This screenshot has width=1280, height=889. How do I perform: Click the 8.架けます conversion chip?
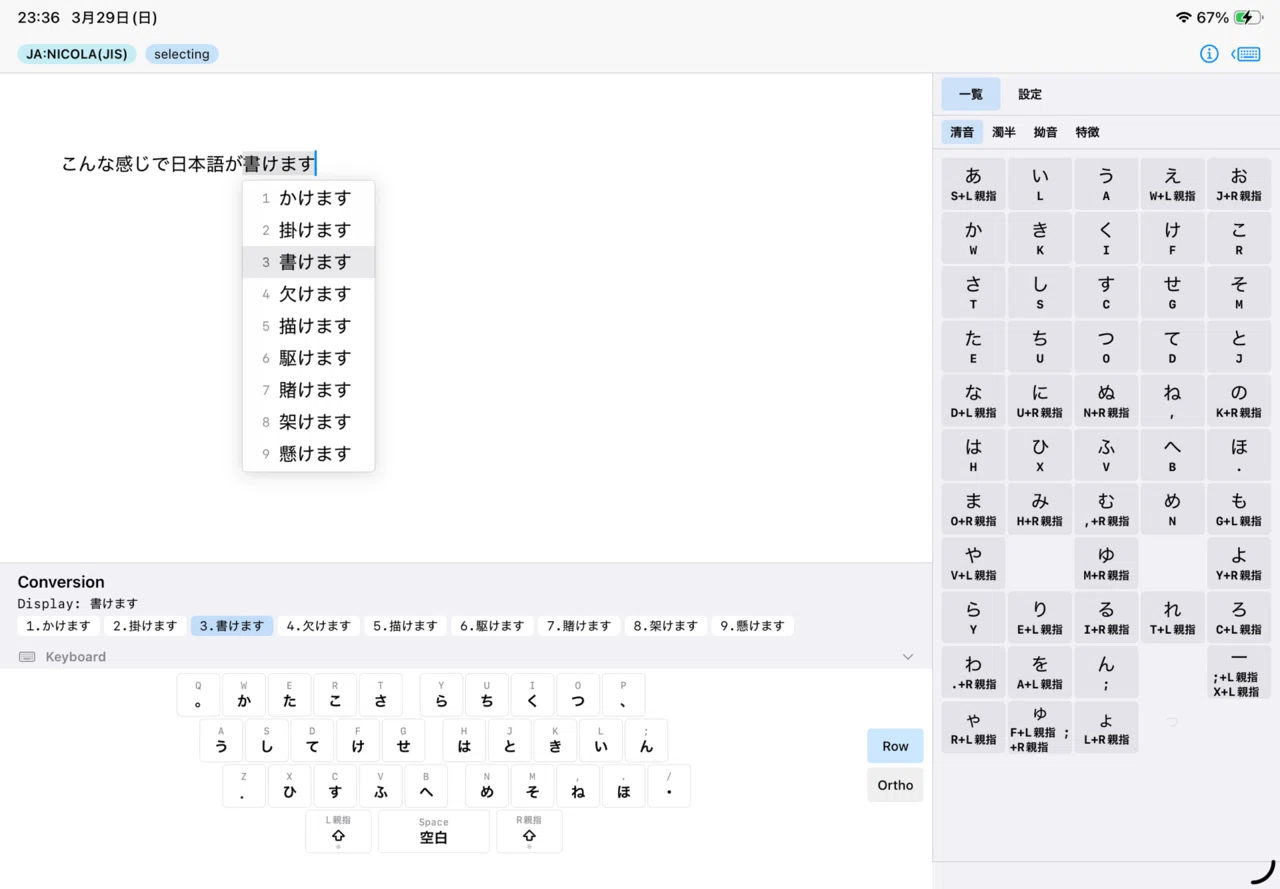coord(667,626)
